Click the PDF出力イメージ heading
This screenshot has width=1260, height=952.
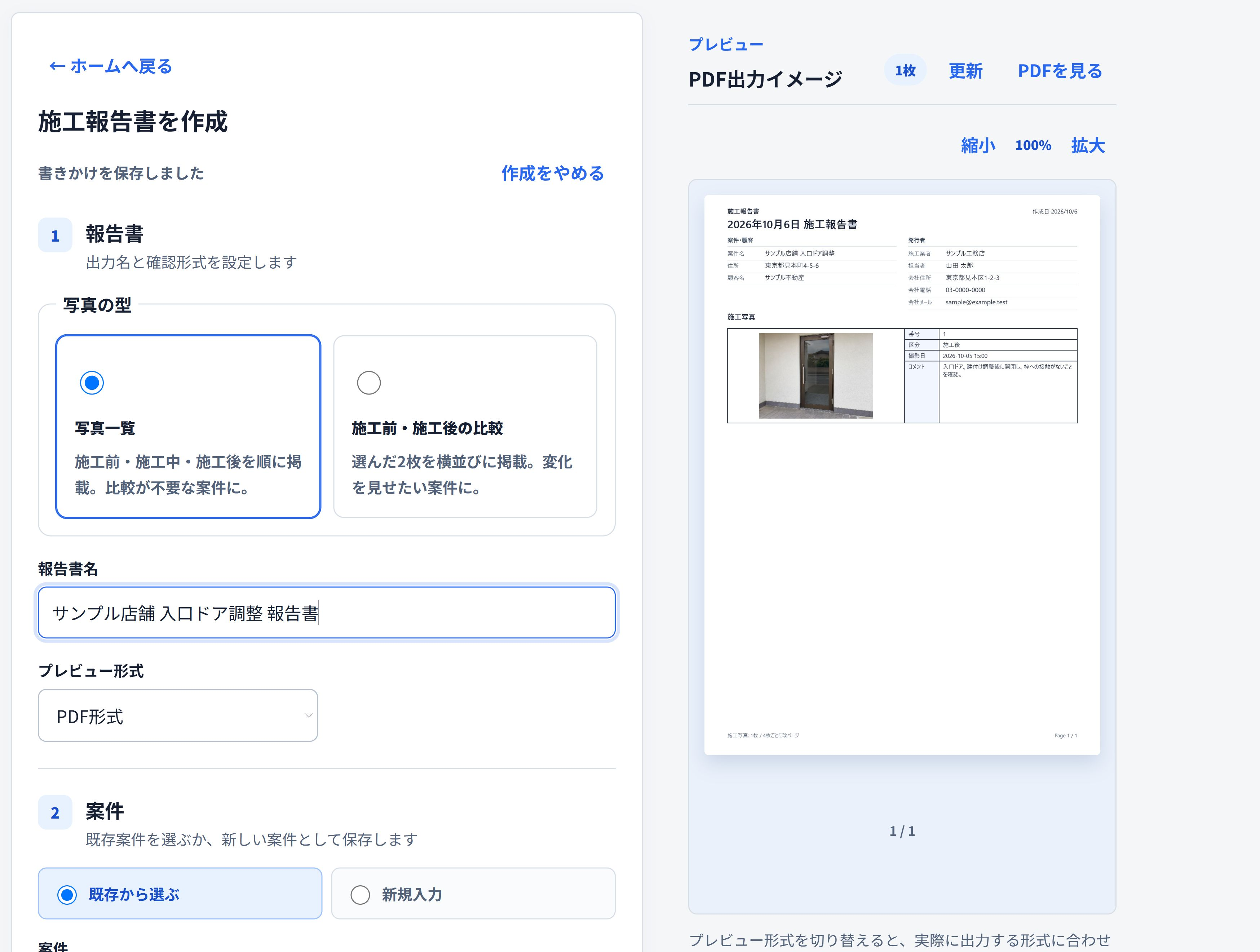point(765,79)
